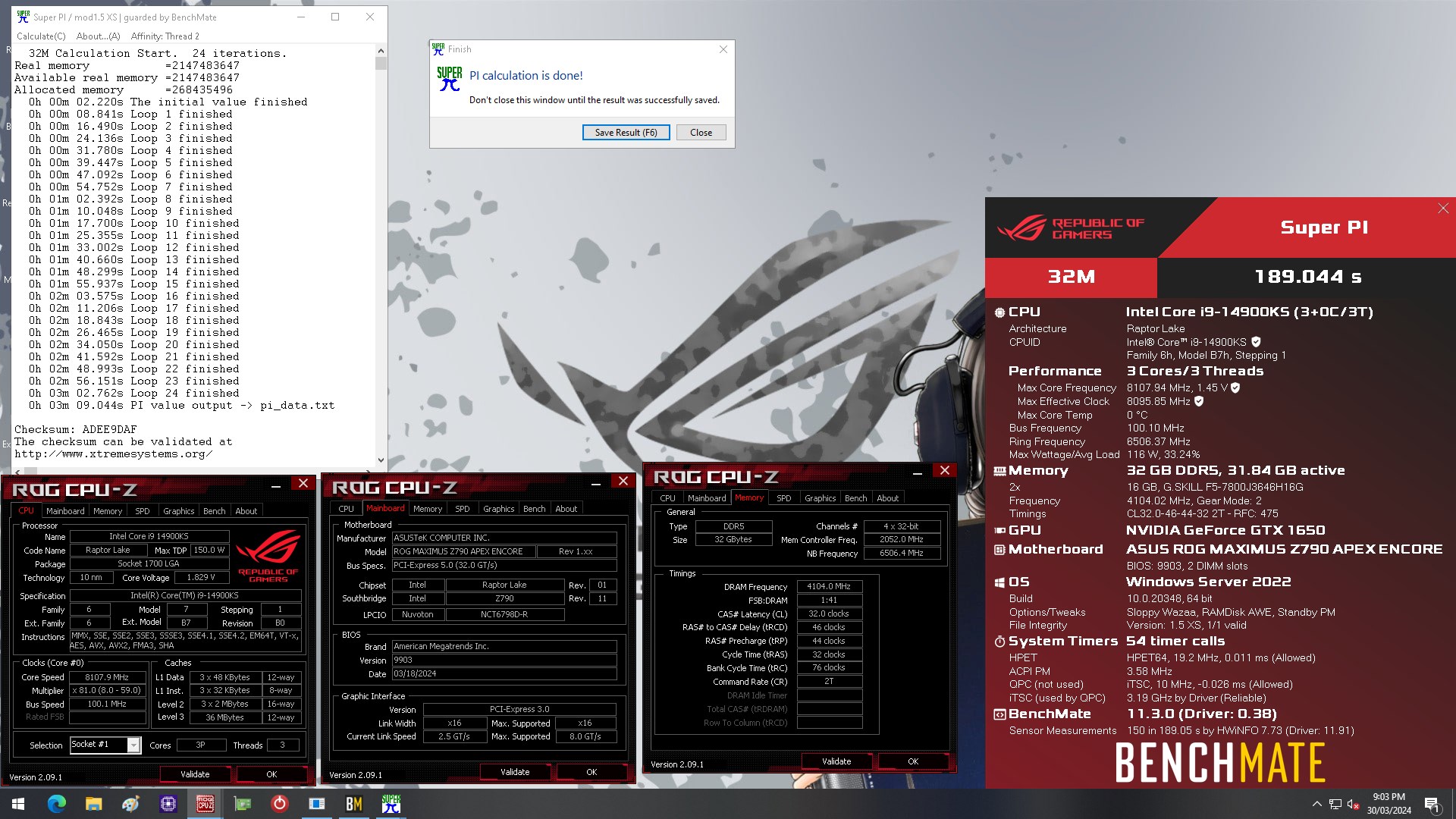Click the Save Result (F6) button
Screen dimensions: 1456x819
626,133
